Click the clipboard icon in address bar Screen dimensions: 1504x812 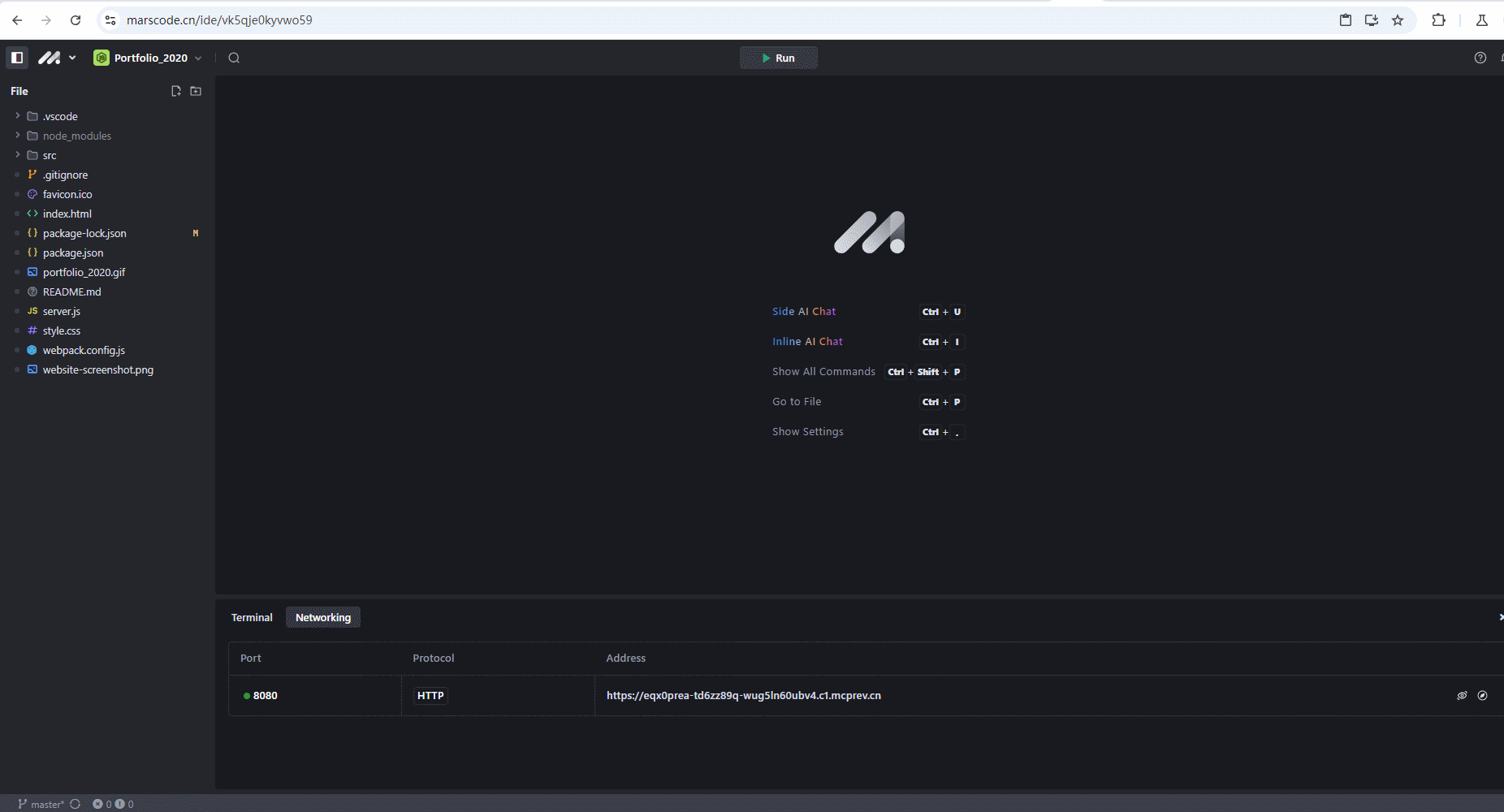point(1346,20)
